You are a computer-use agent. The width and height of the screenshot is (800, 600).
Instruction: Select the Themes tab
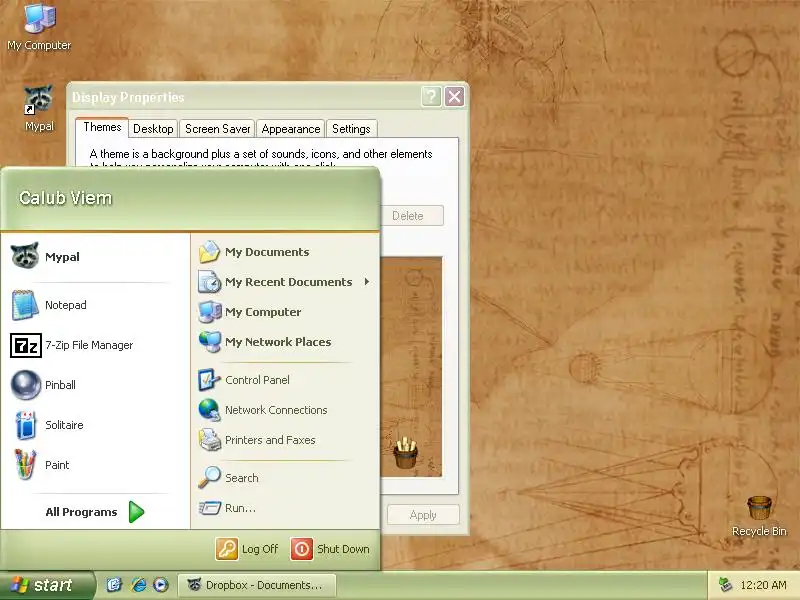102,127
